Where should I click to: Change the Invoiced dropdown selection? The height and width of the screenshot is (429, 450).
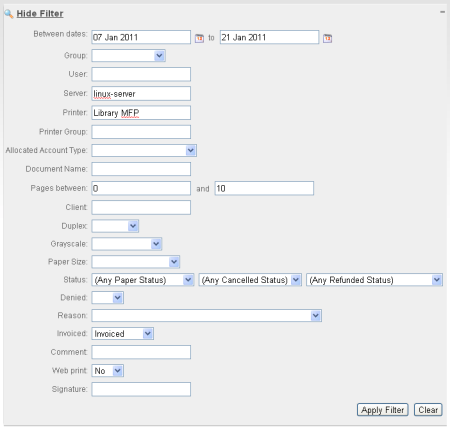coord(123,334)
